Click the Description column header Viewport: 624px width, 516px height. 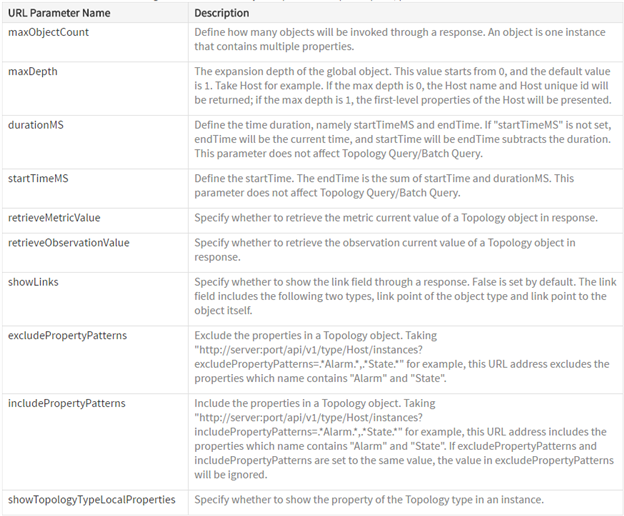coord(222,13)
